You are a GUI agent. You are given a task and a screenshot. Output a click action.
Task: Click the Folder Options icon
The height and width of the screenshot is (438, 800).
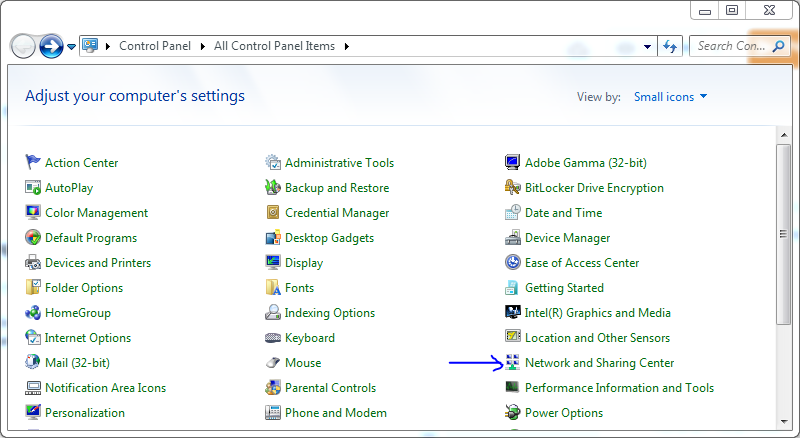33,287
